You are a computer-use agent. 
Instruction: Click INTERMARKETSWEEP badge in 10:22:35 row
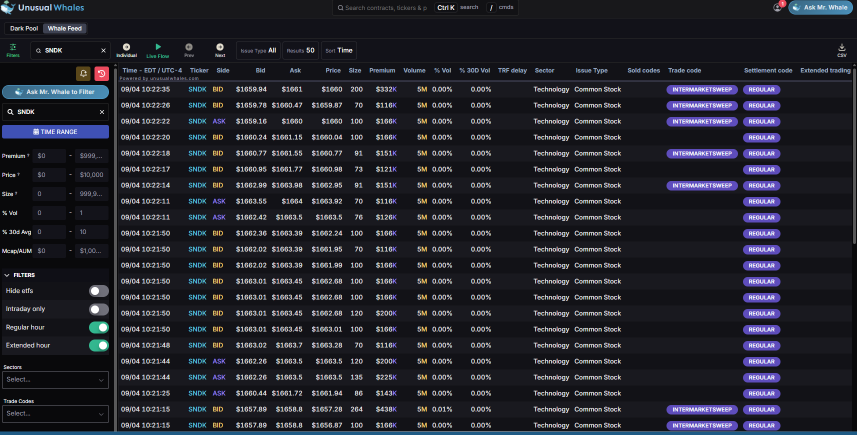click(702, 90)
